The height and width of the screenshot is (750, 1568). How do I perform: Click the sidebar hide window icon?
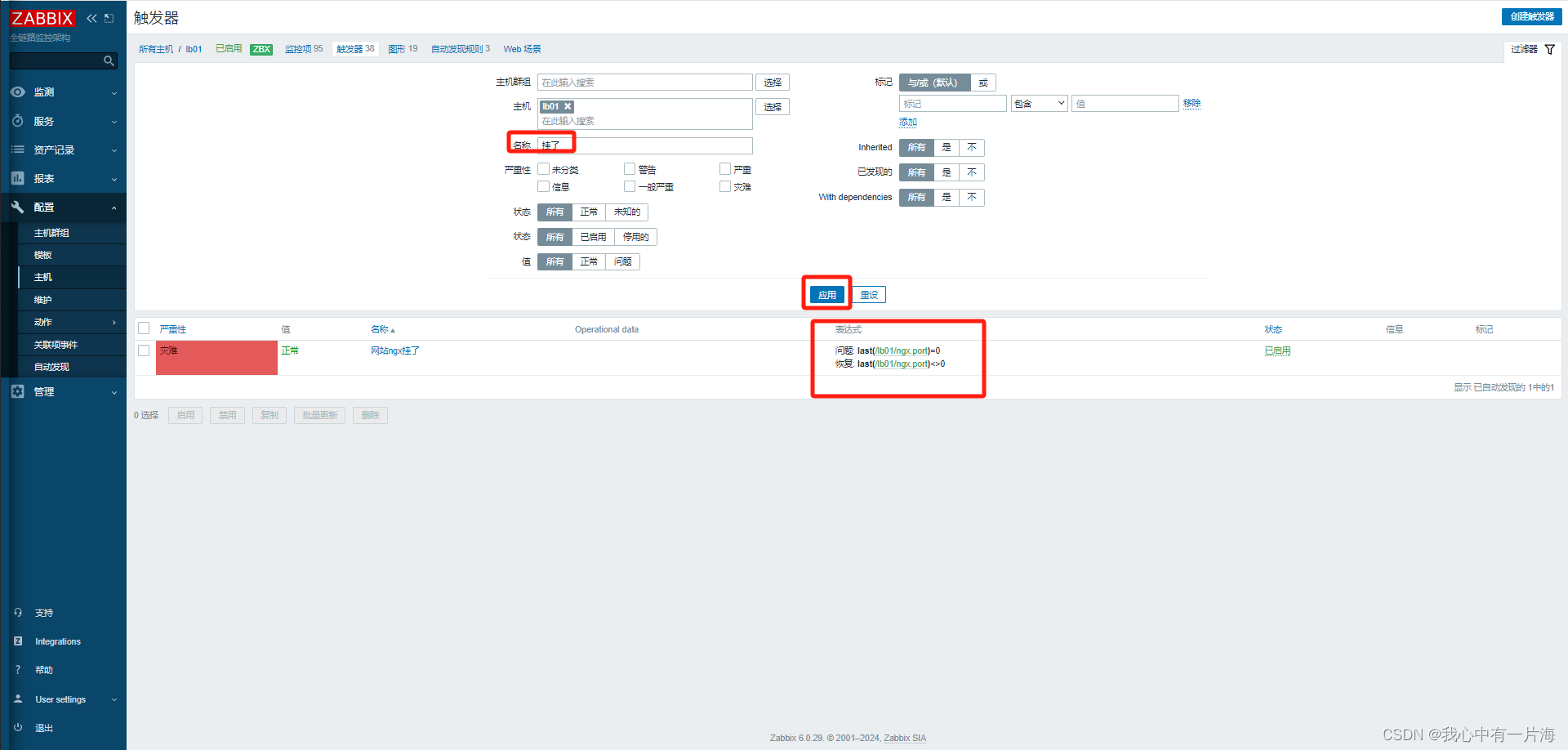pyautogui.click(x=109, y=18)
